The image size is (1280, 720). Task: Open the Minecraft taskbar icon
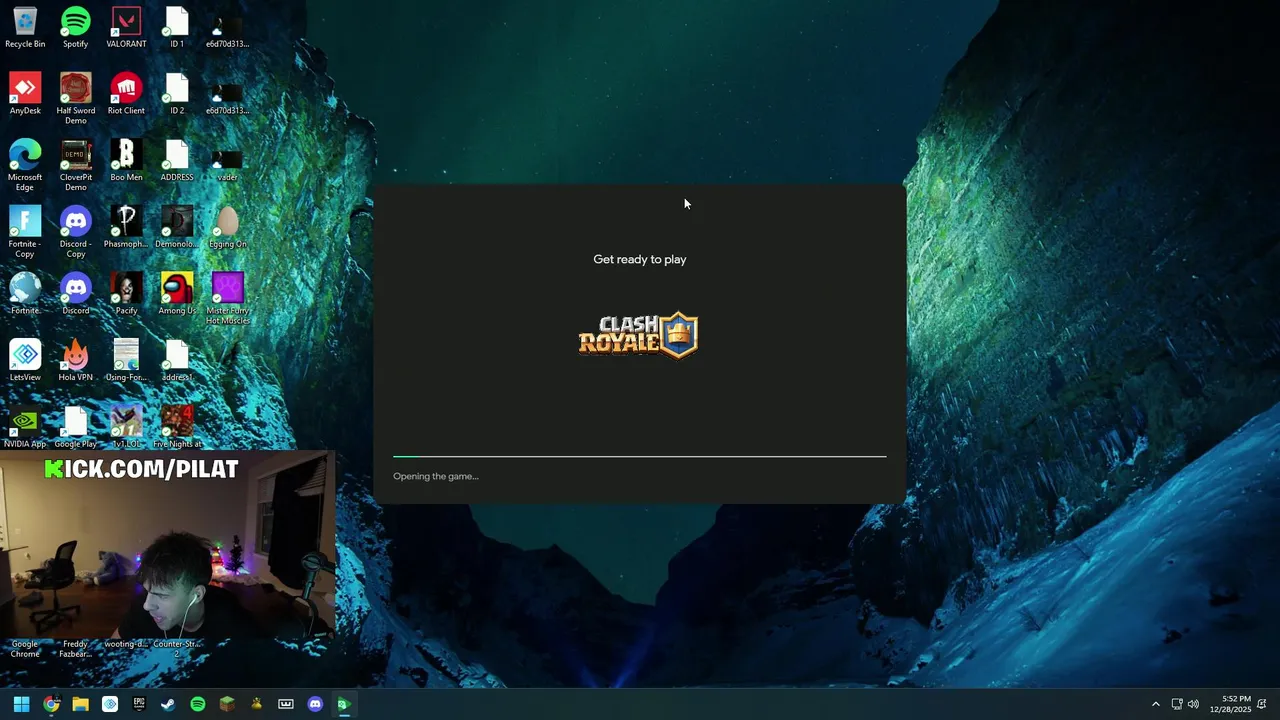click(227, 704)
